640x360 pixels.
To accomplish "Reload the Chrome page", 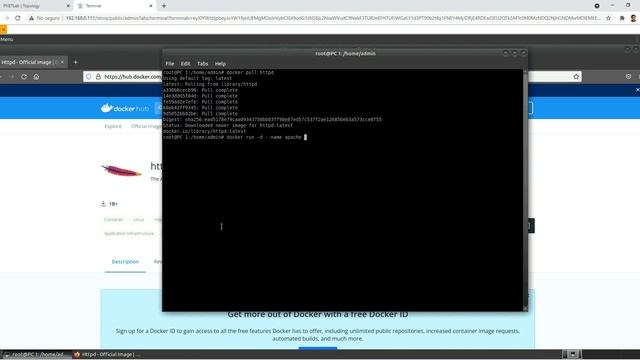I will click(x=18, y=18).
